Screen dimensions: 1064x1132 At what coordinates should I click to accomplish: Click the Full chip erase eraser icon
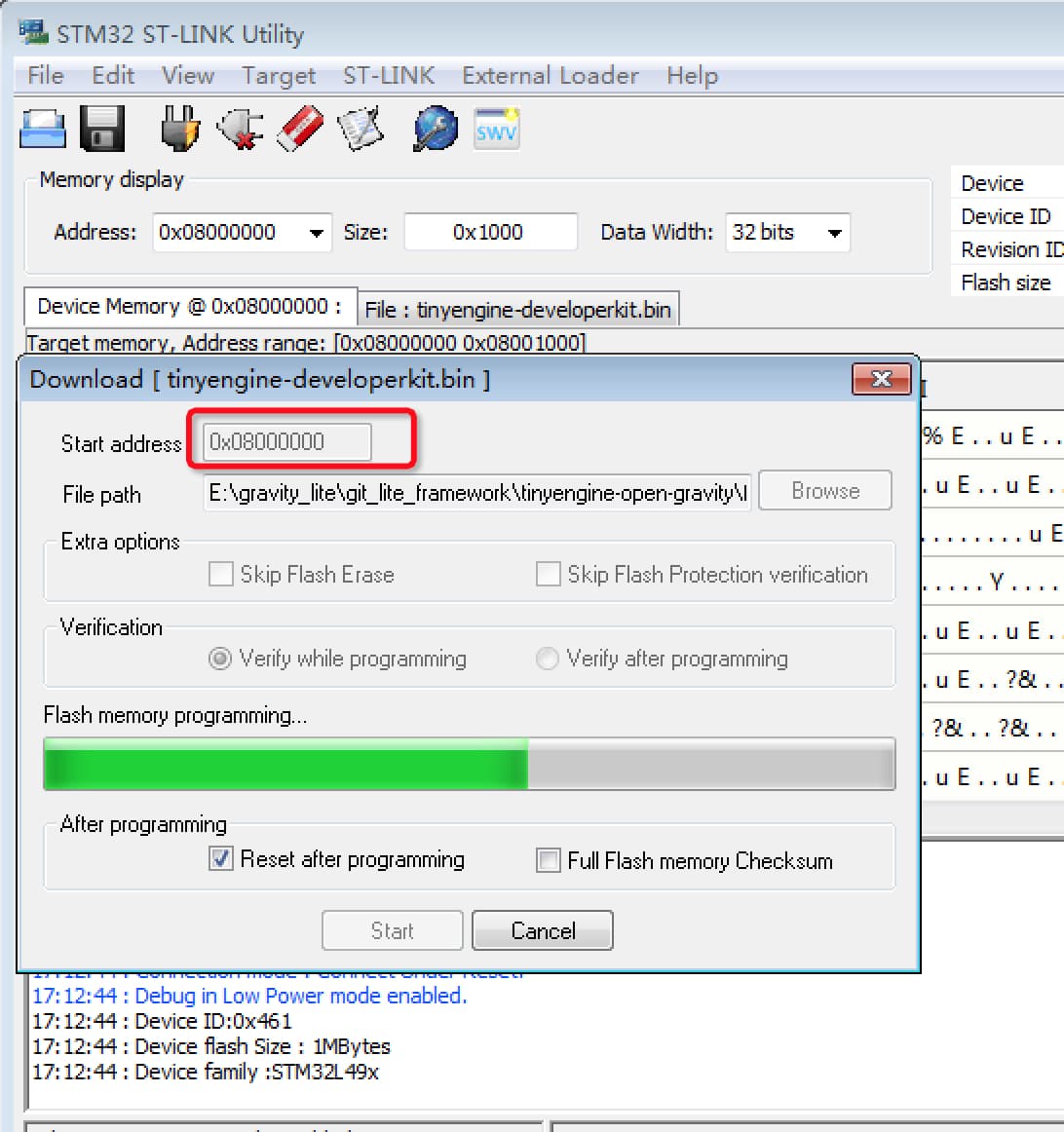[299, 129]
